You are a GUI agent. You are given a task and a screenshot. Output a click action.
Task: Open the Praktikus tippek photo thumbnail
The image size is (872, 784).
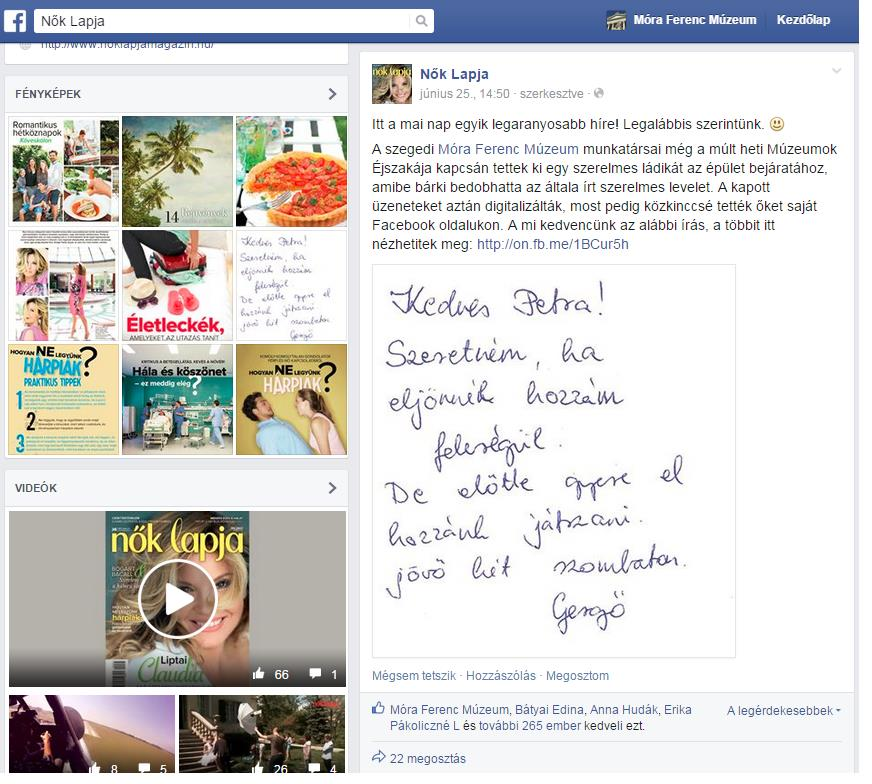pyautogui.click(x=64, y=399)
